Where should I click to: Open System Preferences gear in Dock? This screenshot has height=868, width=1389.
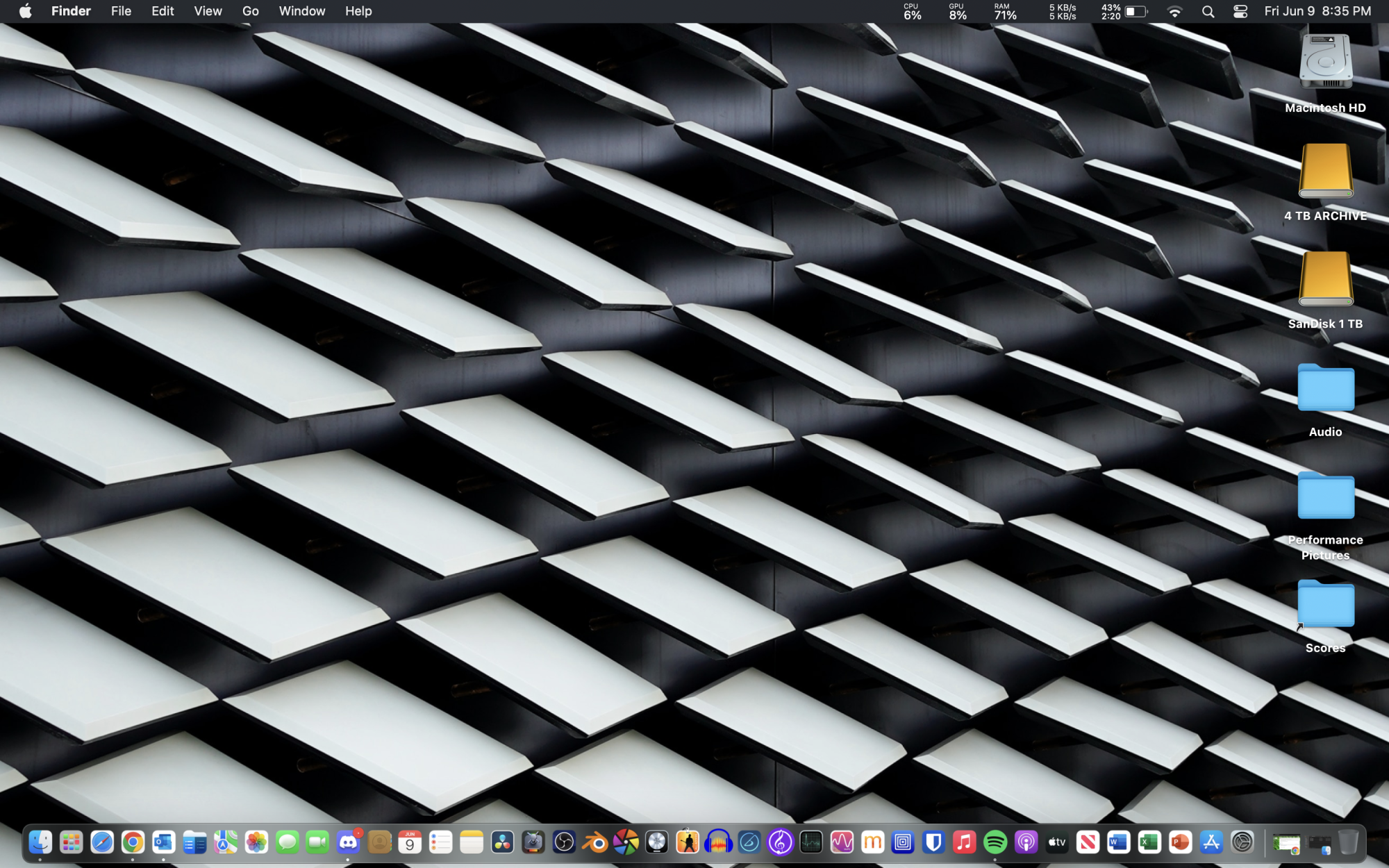1242,842
